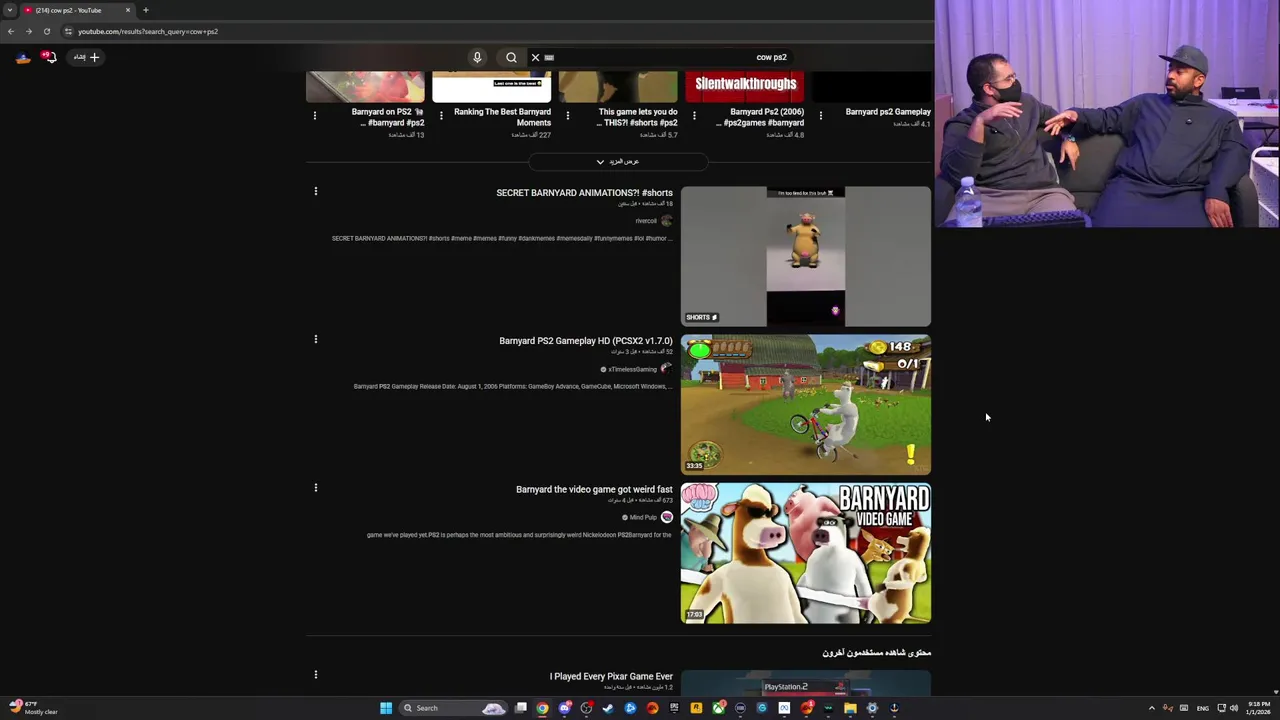This screenshot has width=1280, height=720.
Task: Open the Mind Pulp channel link
Action: point(643,517)
